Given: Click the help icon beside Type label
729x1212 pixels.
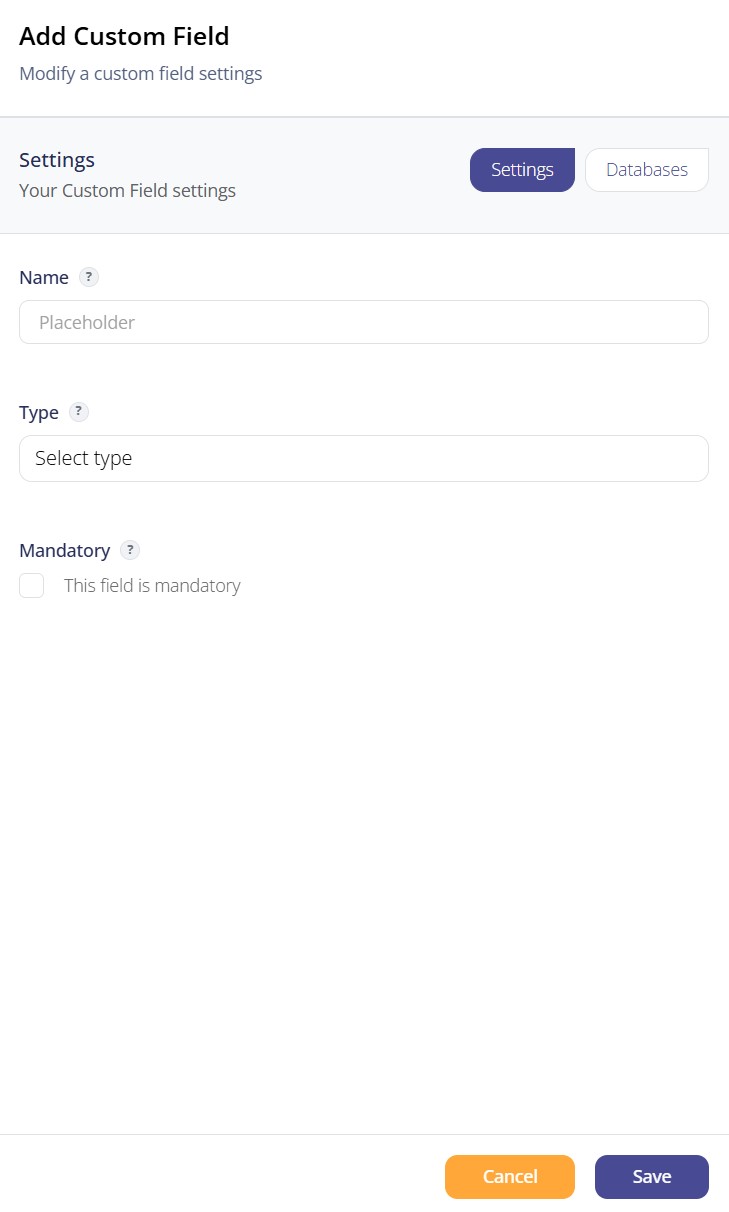Looking at the screenshot, I should coord(79,412).
